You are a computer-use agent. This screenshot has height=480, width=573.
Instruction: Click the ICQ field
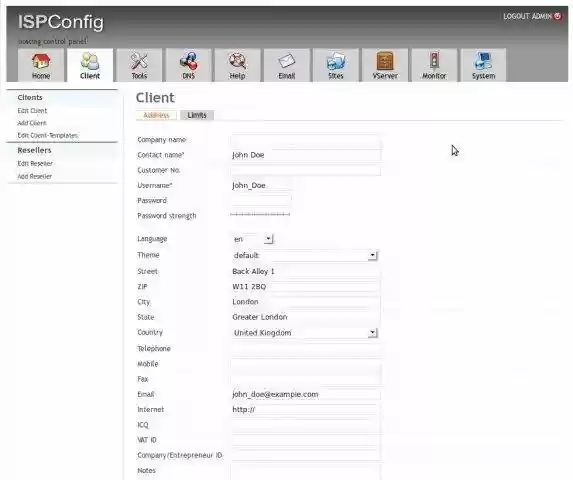pos(306,425)
